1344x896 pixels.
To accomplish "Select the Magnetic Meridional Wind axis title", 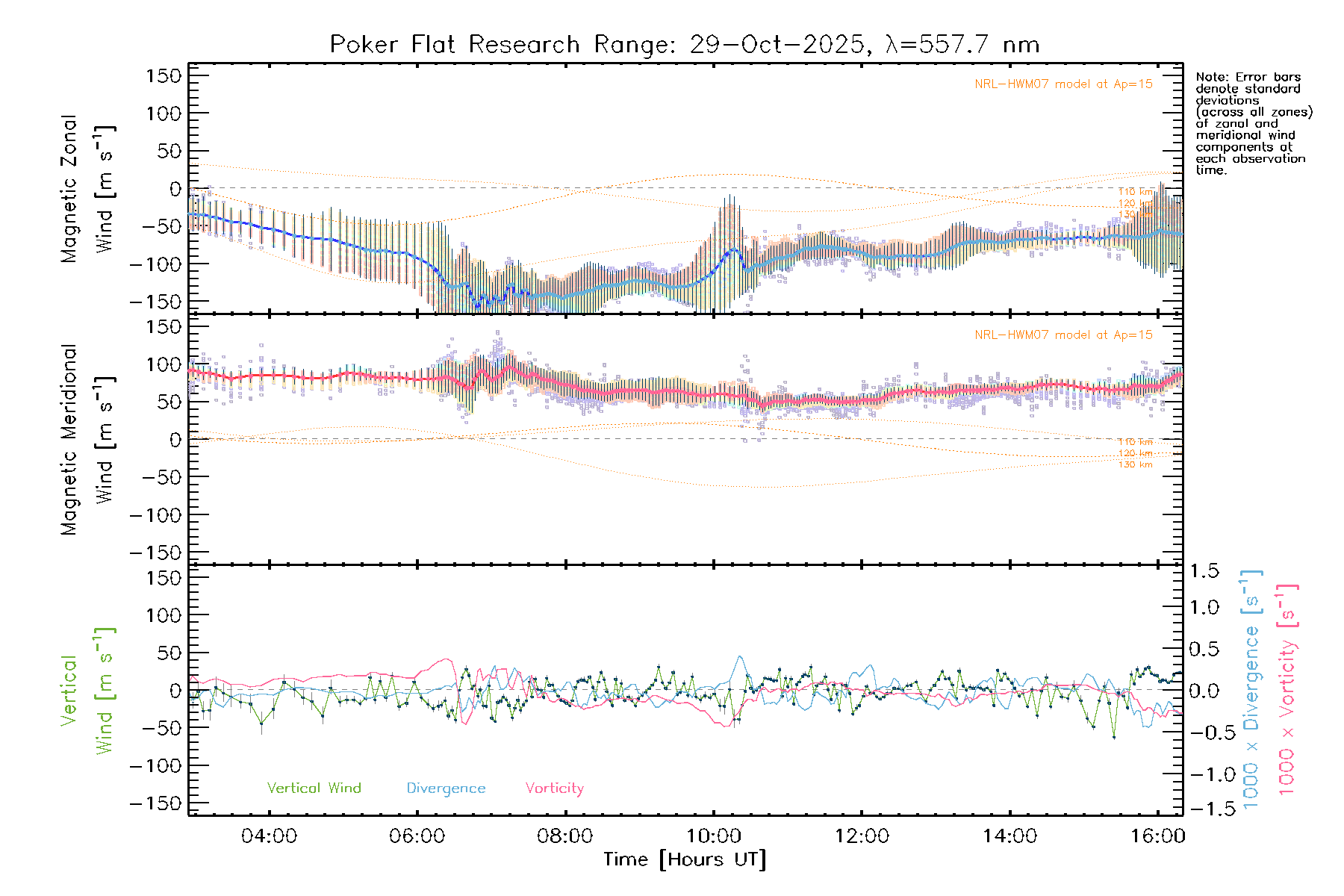I will click(x=87, y=440).
